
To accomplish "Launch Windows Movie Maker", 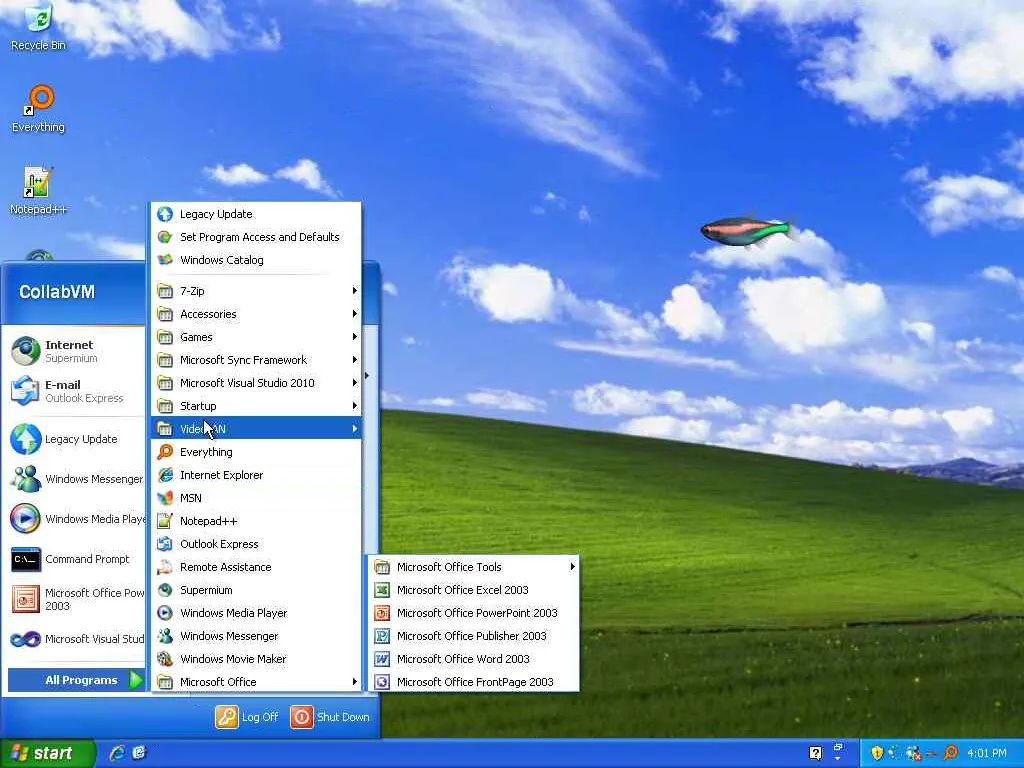I will coord(256,659).
